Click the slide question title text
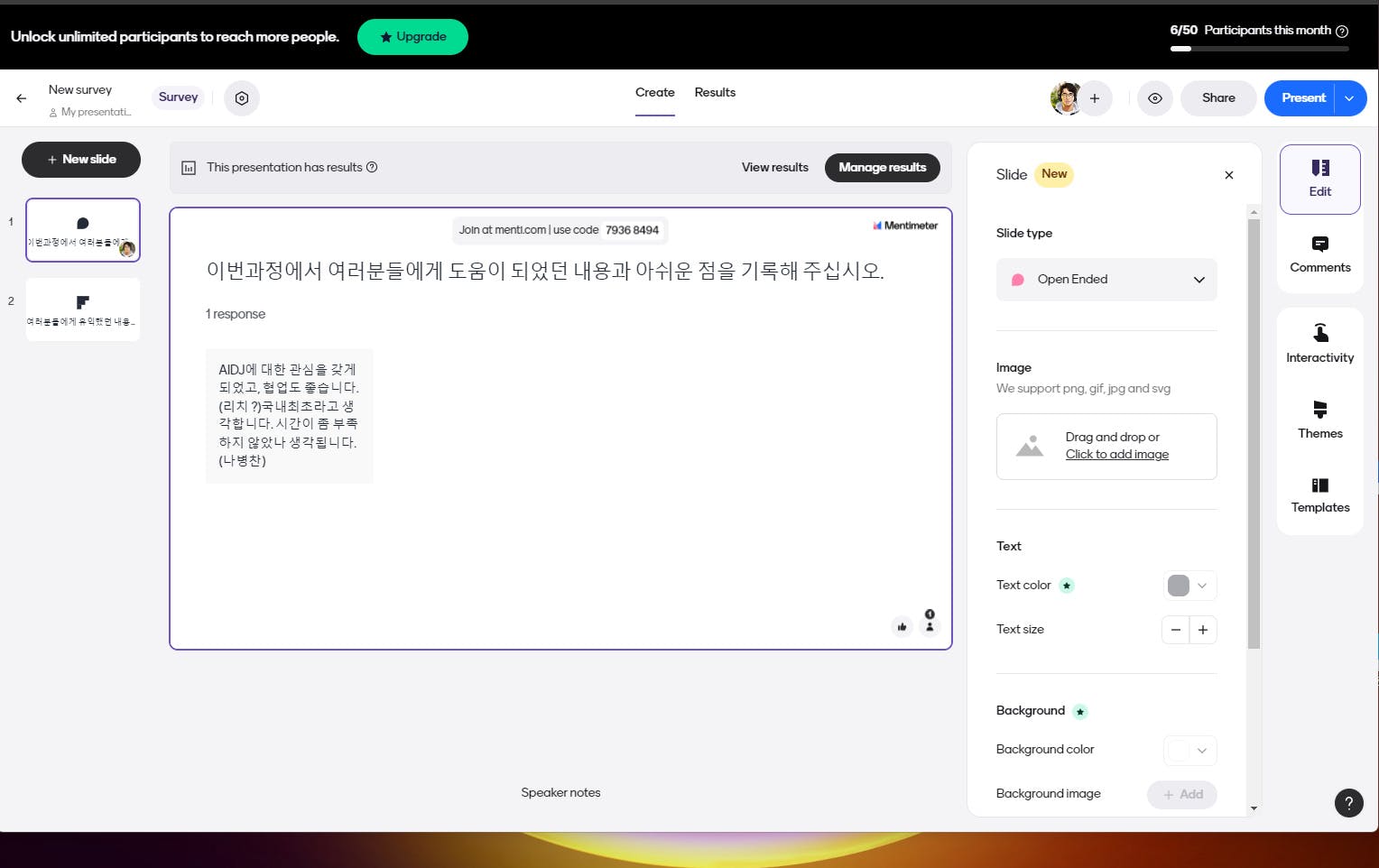The image size is (1379, 868). [x=545, y=271]
